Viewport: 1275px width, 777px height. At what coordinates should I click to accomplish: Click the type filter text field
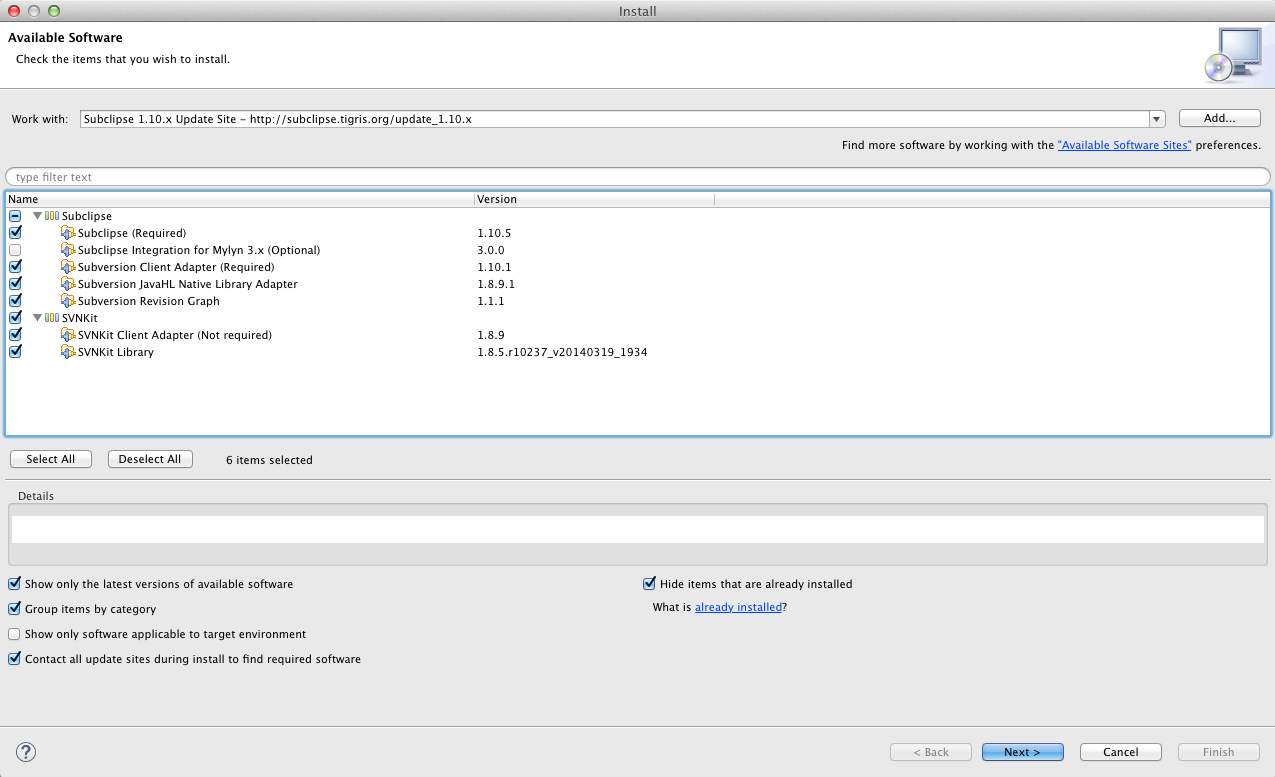(x=637, y=177)
